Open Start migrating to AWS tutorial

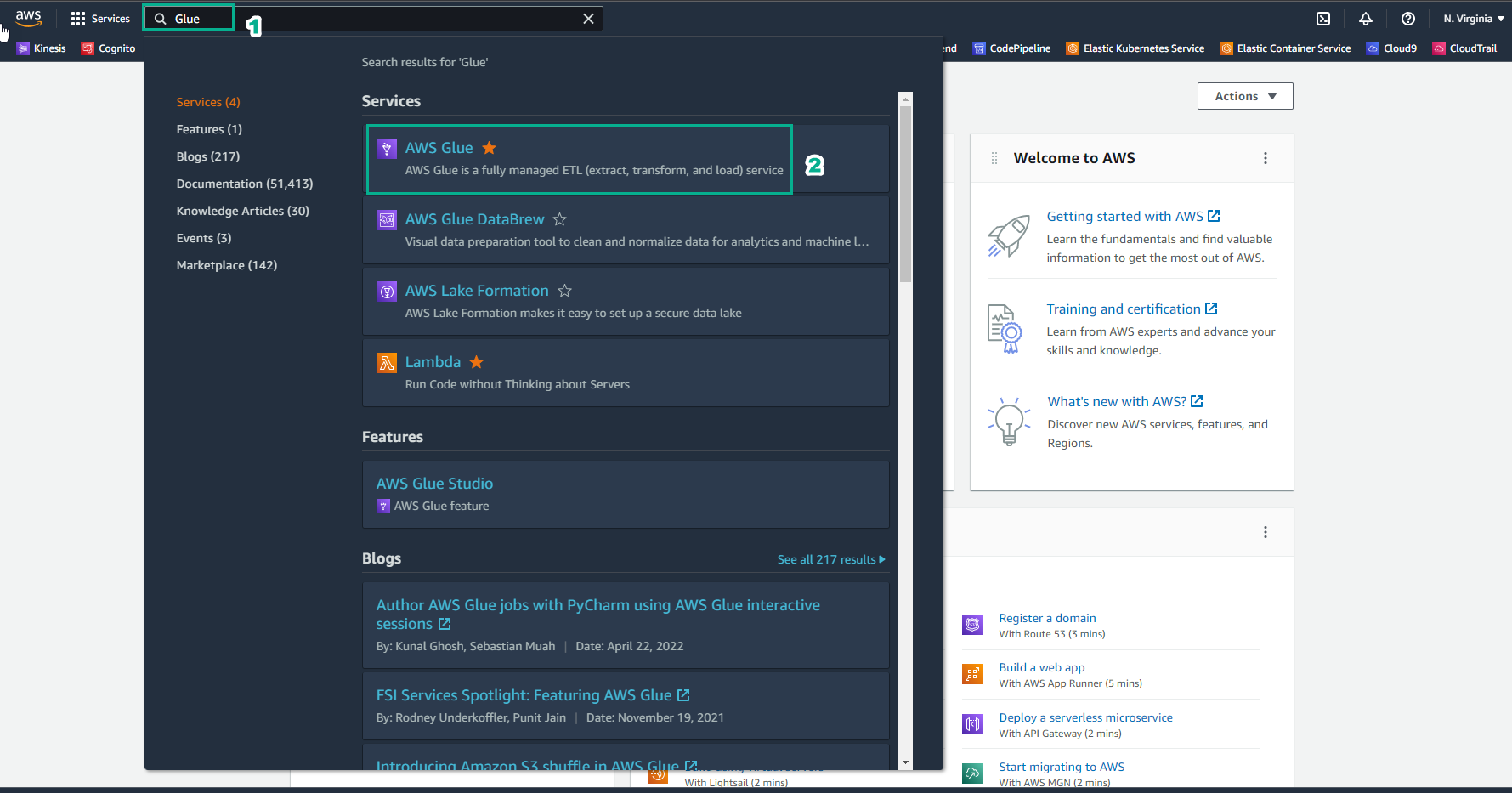point(1062,767)
